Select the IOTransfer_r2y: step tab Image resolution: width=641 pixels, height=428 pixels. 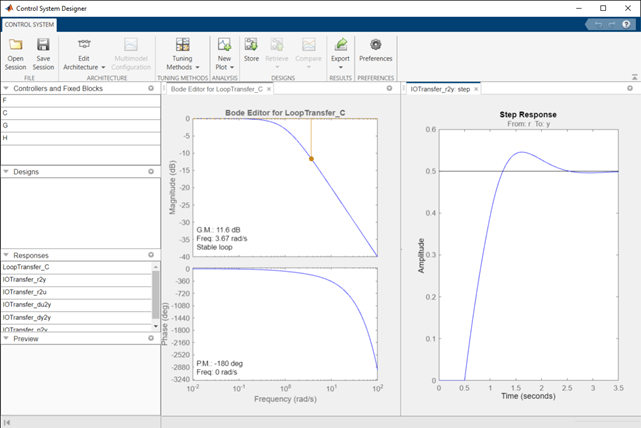[x=440, y=89]
